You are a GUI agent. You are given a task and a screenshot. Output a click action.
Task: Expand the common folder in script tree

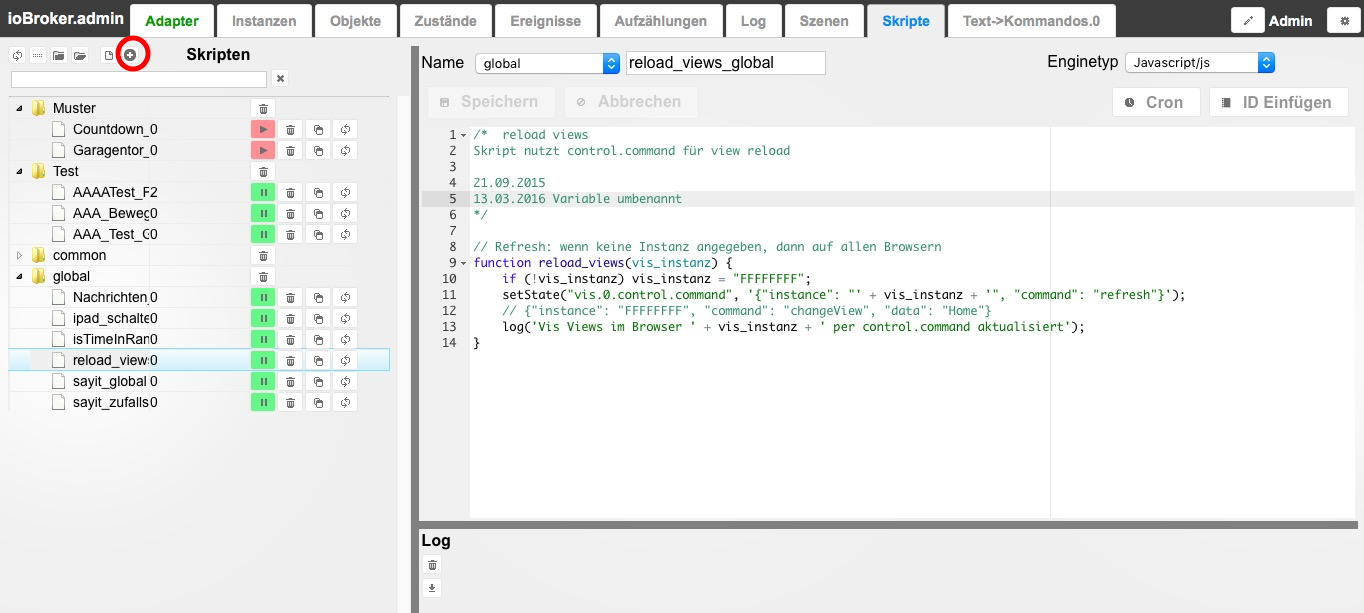click(x=19, y=255)
